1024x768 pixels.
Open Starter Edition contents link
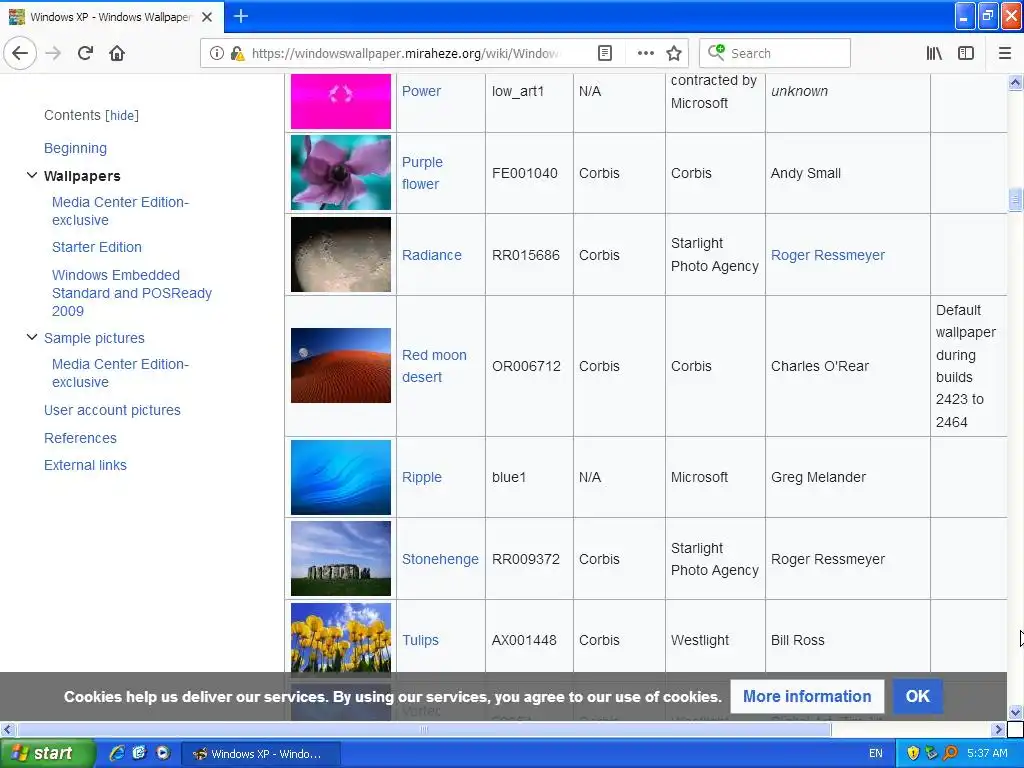point(97,247)
